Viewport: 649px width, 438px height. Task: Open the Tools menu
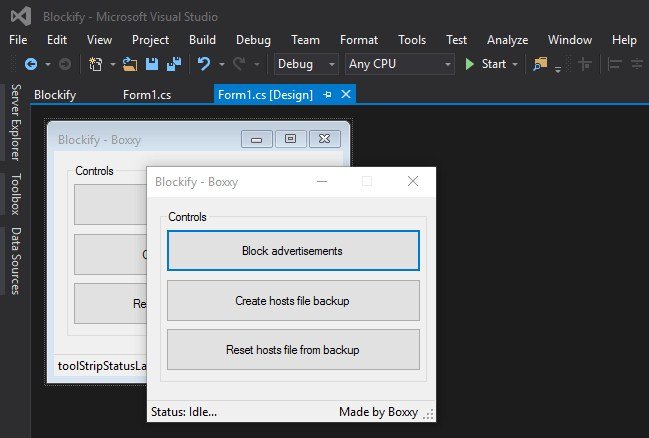point(412,40)
